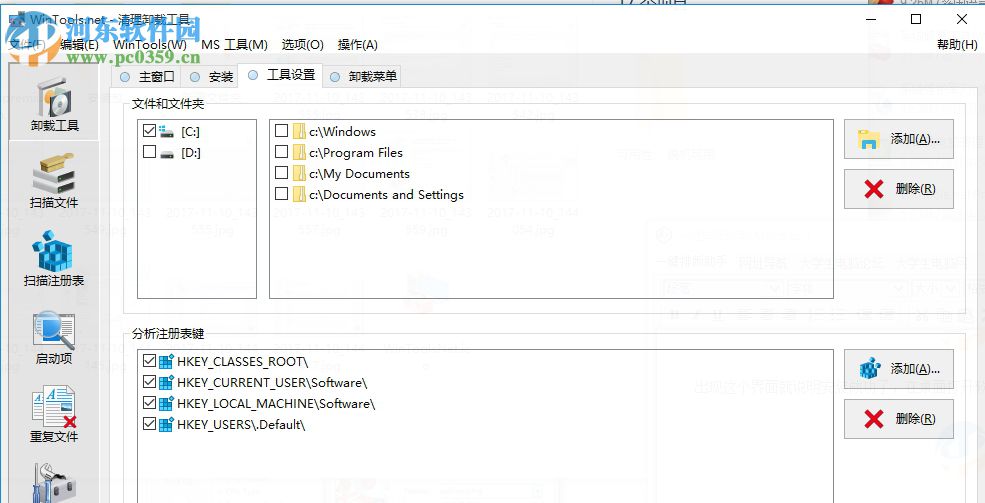Open the 编辑(E) menu

79,45
